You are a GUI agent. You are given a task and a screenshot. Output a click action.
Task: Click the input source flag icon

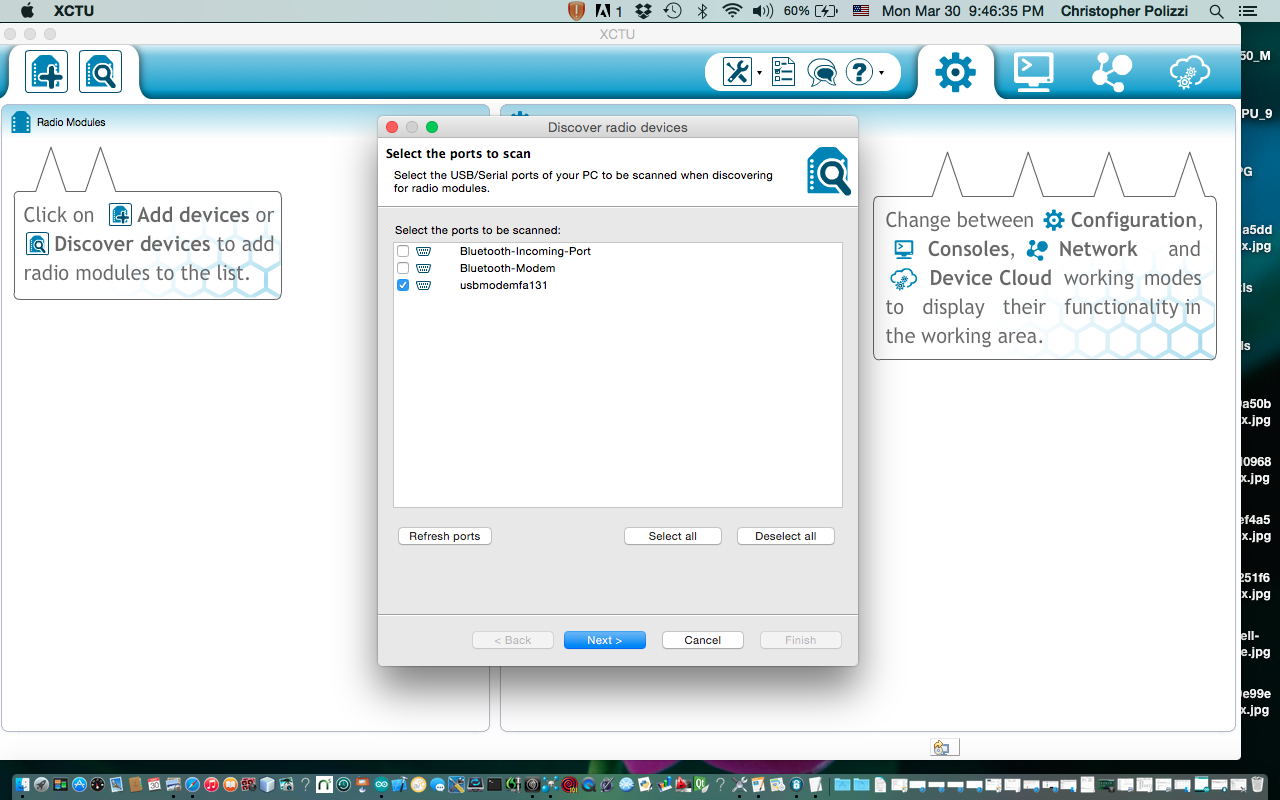[x=860, y=11]
